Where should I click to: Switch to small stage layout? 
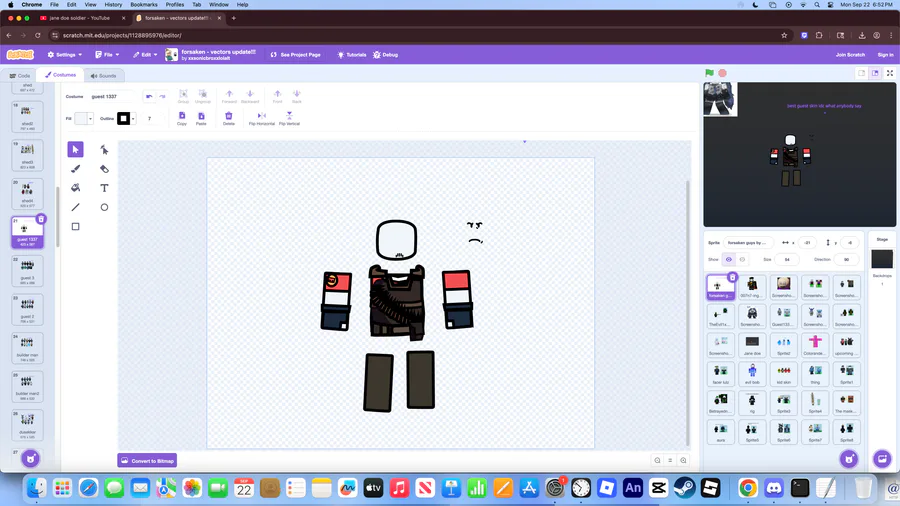(862, 73)
